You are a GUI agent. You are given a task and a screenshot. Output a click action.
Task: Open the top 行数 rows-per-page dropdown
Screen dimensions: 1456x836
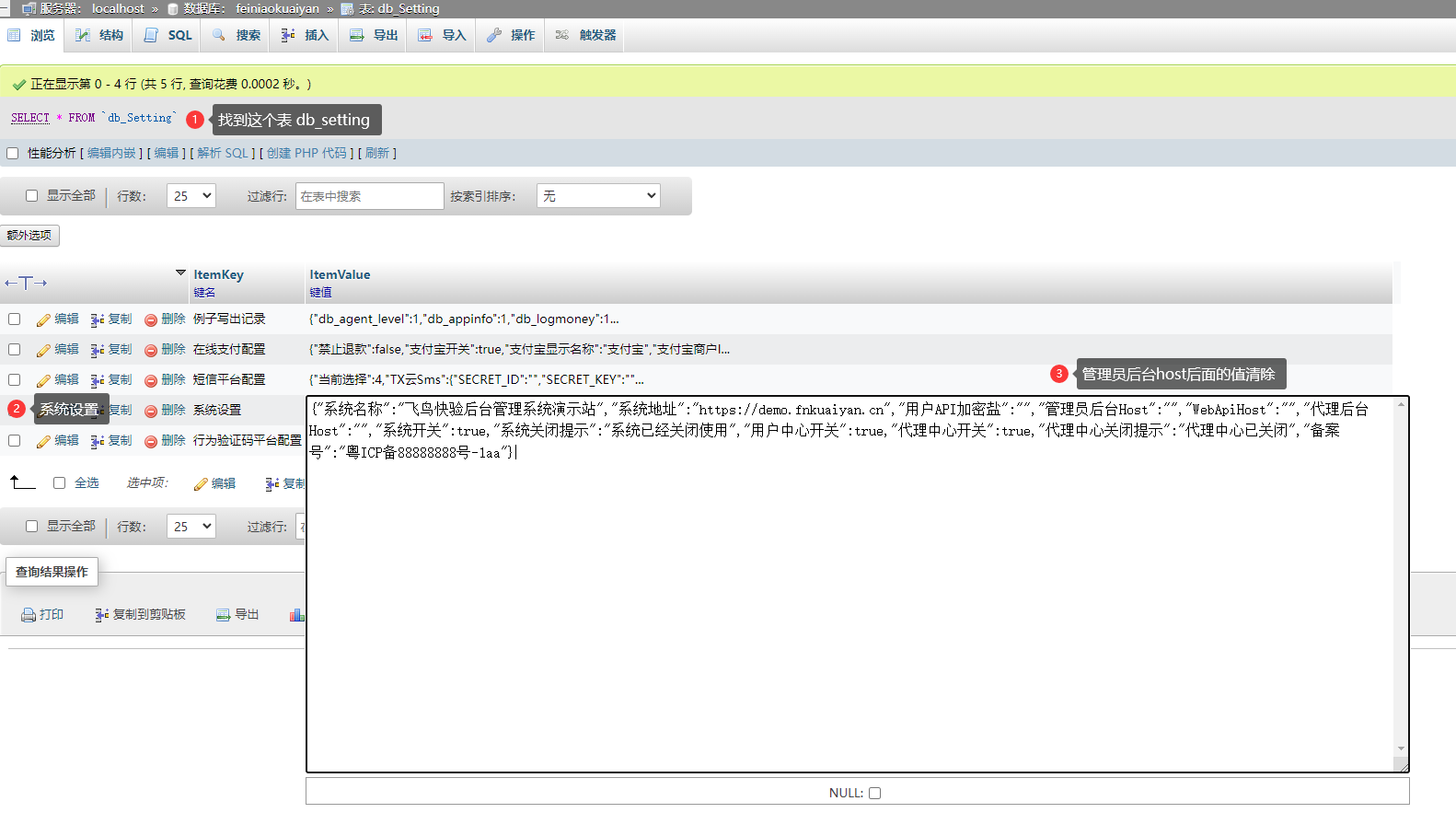191,196
